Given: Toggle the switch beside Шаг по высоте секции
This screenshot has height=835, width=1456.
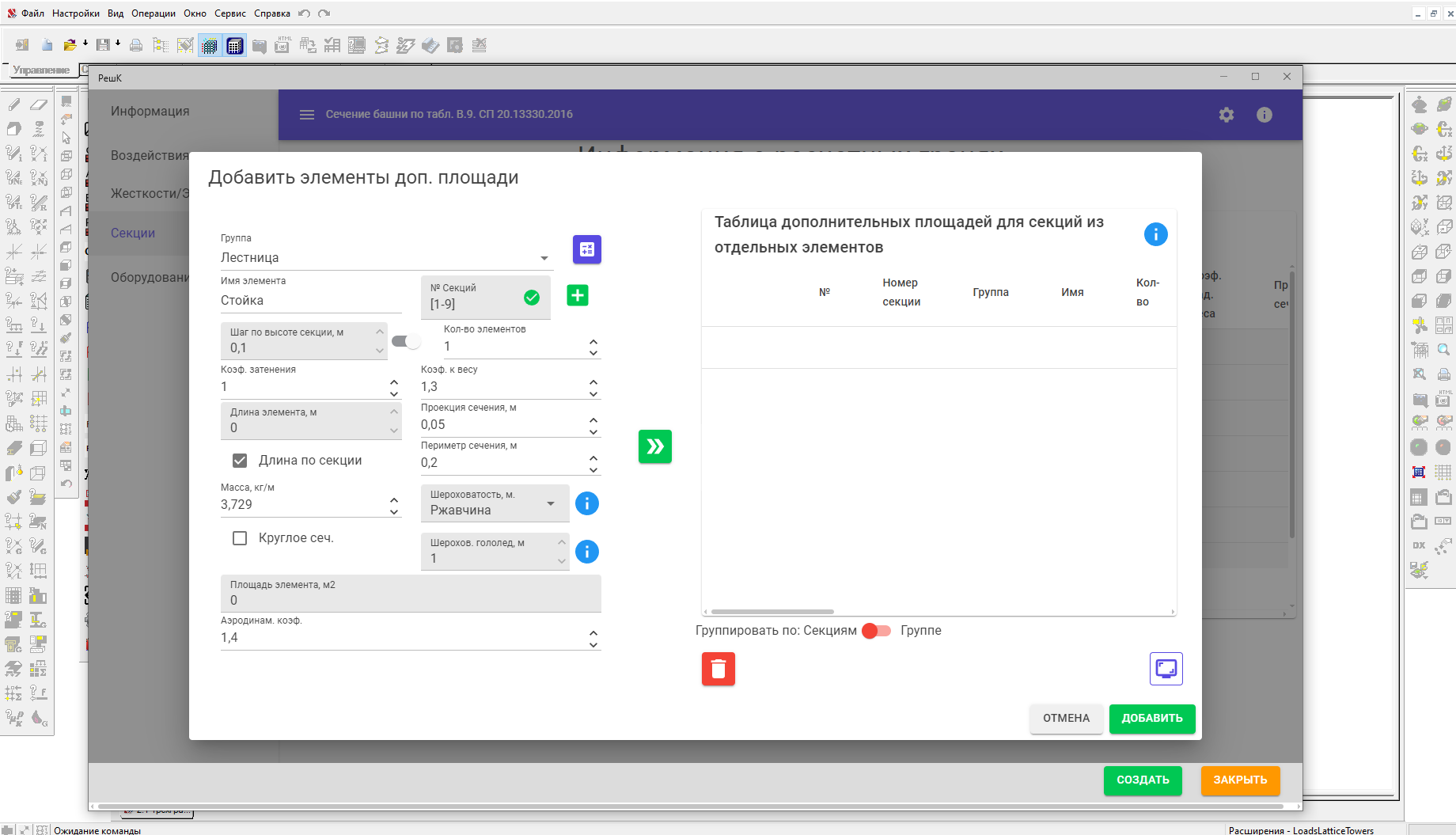Looking at the screenshot, I should tap(406, 341).
